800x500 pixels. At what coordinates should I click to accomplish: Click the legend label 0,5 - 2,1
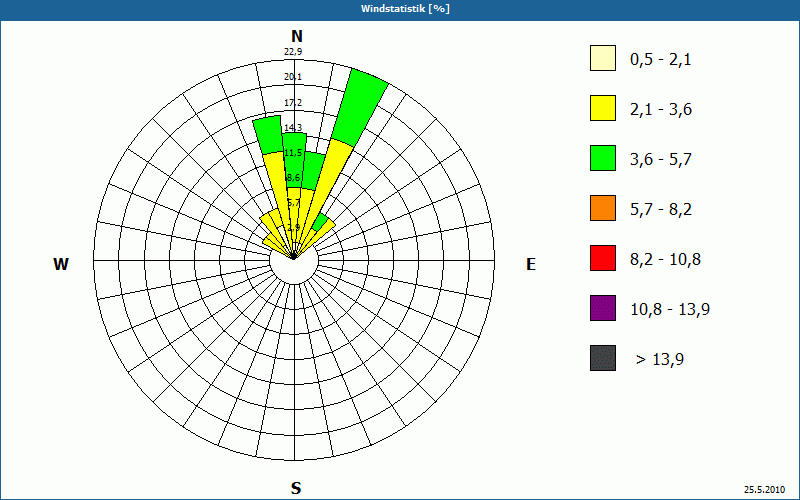pyautogui.click(x=661, y=60)
